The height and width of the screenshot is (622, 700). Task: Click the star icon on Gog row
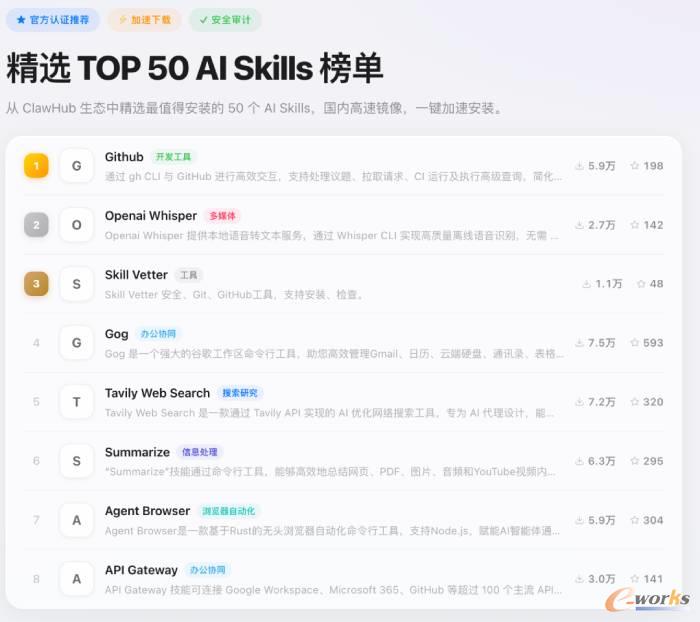634,343
